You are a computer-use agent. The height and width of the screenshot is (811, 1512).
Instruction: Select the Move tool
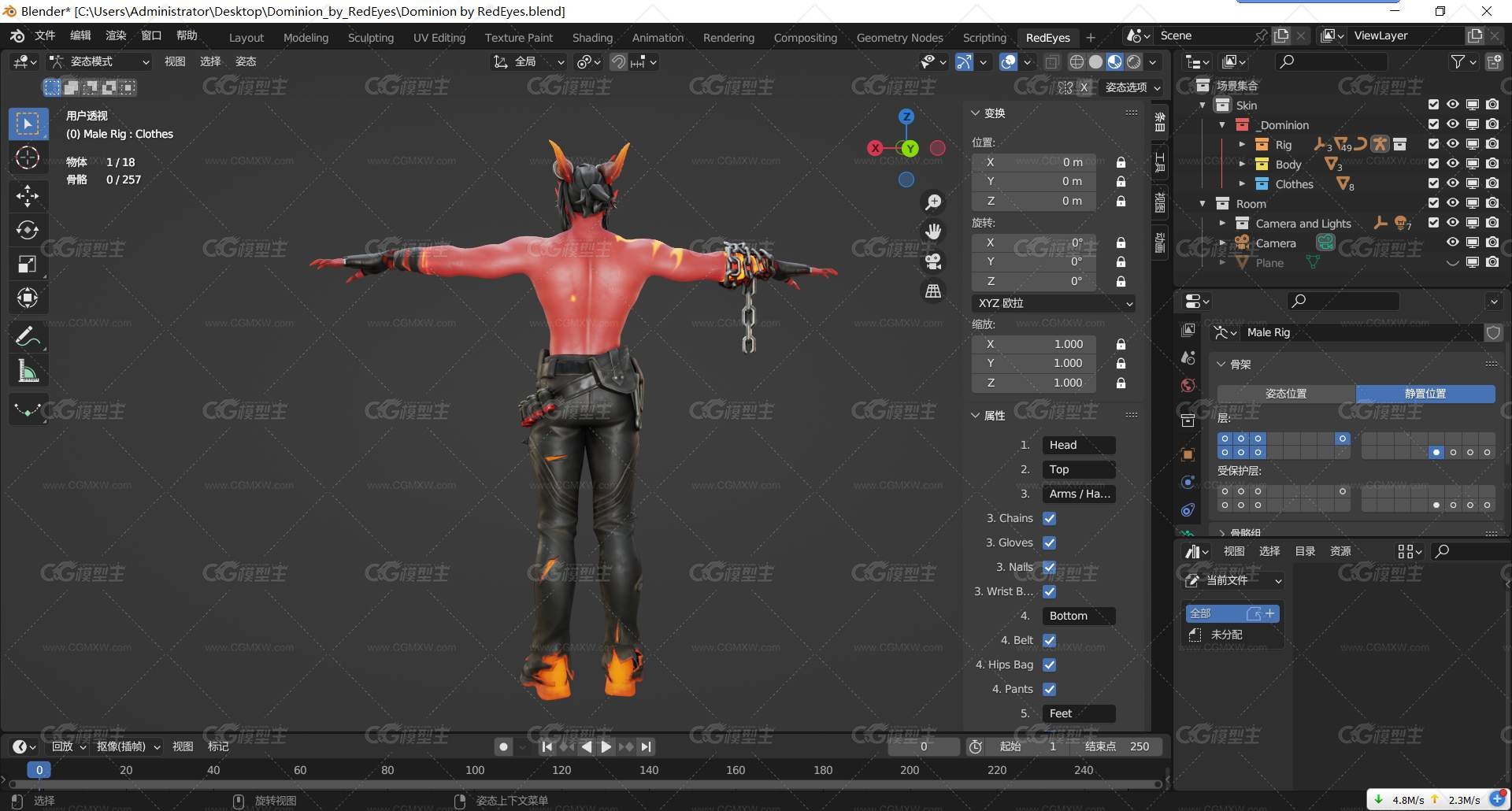pos(28,195)
